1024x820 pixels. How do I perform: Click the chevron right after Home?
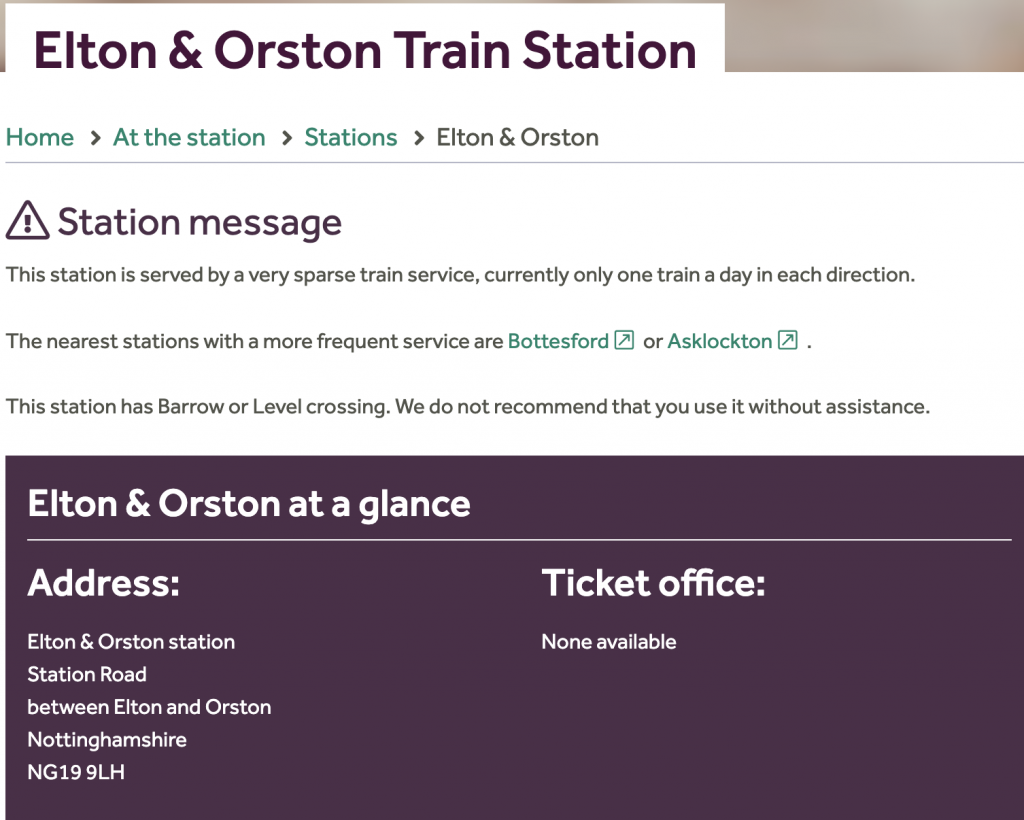[95, 138]
